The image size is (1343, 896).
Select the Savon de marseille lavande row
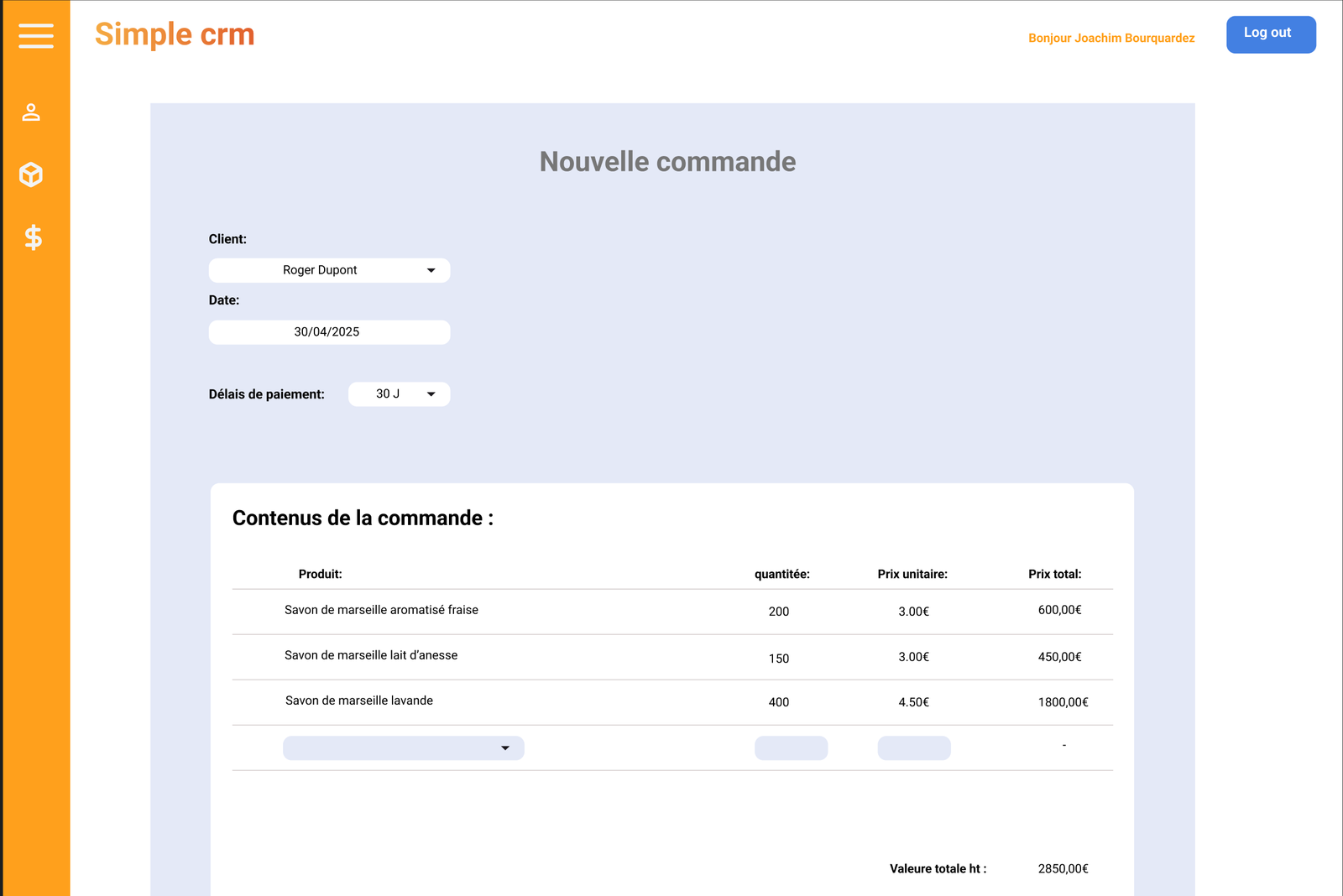(672, 702)
